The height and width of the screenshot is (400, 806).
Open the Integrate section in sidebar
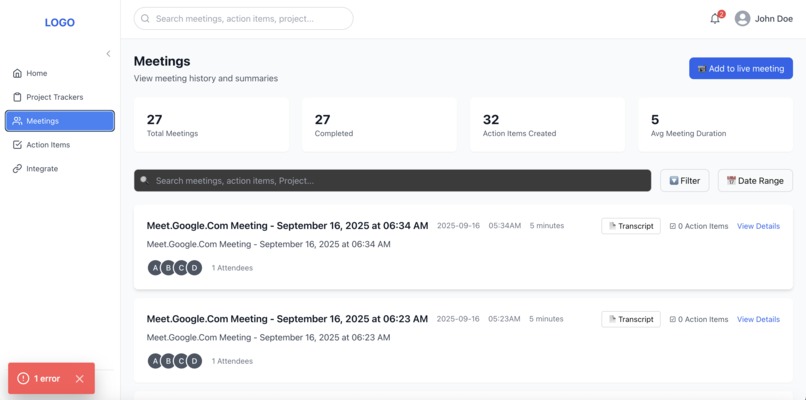coord(60,169)
